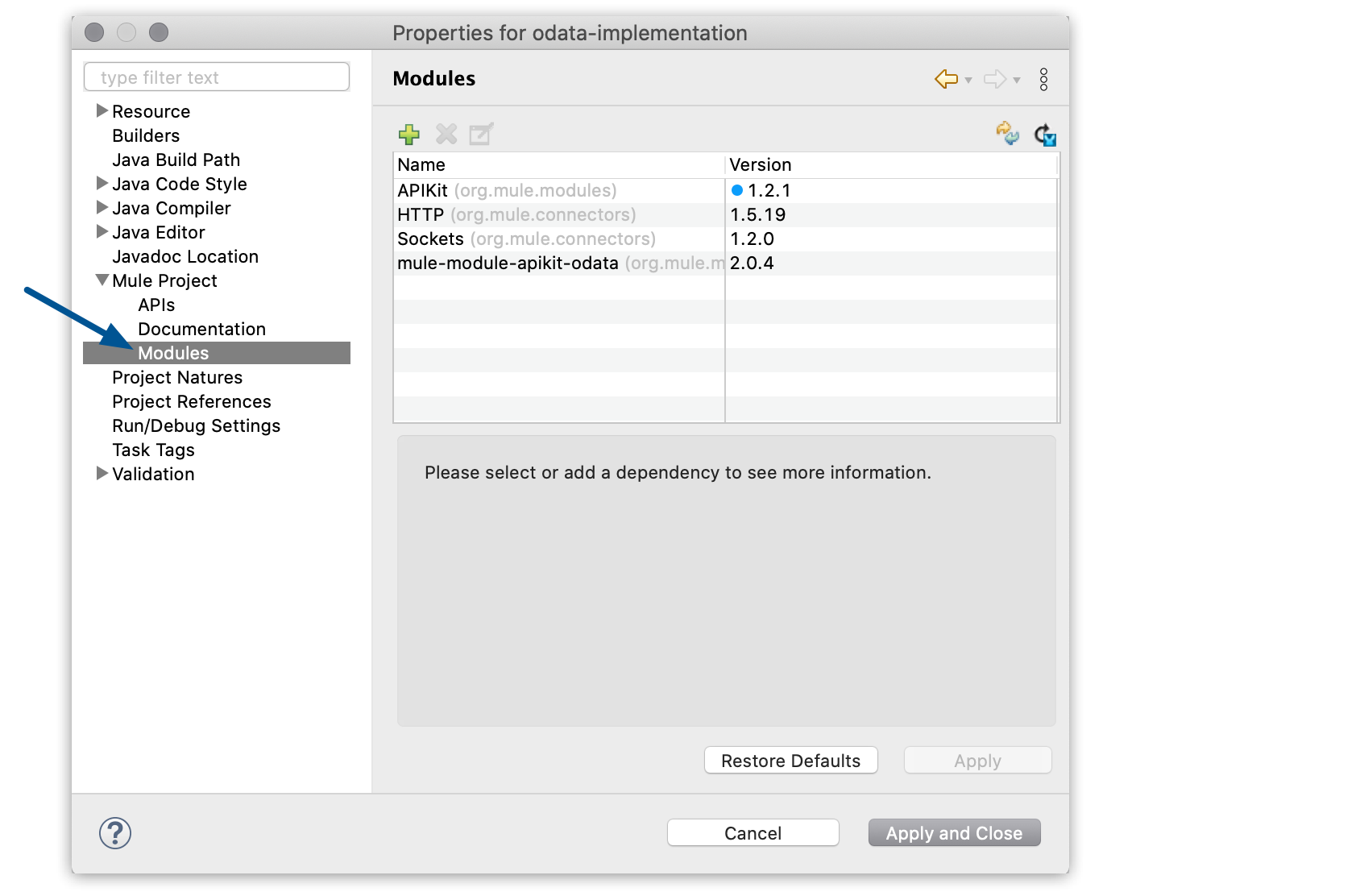The image size is (1360, 896).
Task: Open the three-dot view menu
Action: click(x=1044, y=78)
